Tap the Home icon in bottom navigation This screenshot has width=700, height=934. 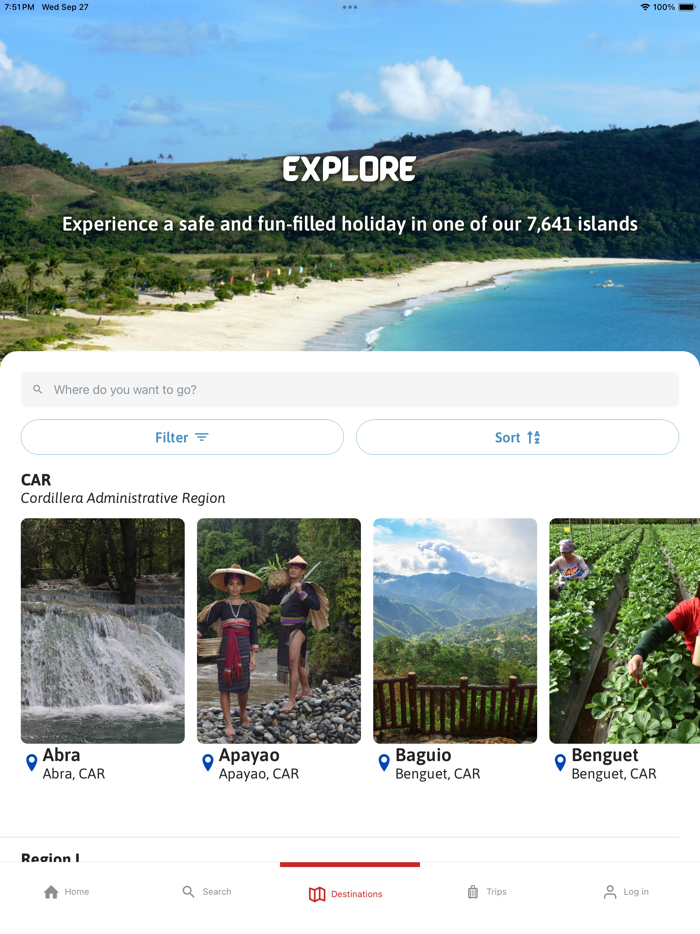tap(51, 891)
